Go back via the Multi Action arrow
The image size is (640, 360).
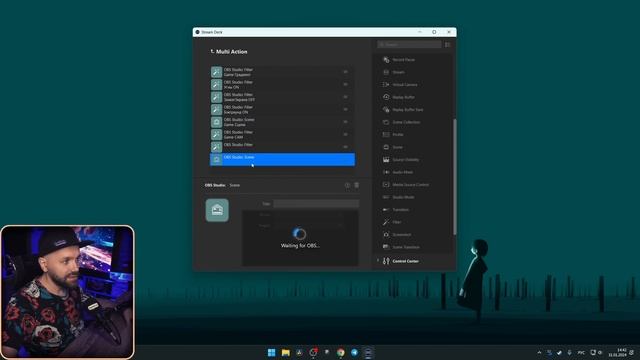[x=212, y=51]
